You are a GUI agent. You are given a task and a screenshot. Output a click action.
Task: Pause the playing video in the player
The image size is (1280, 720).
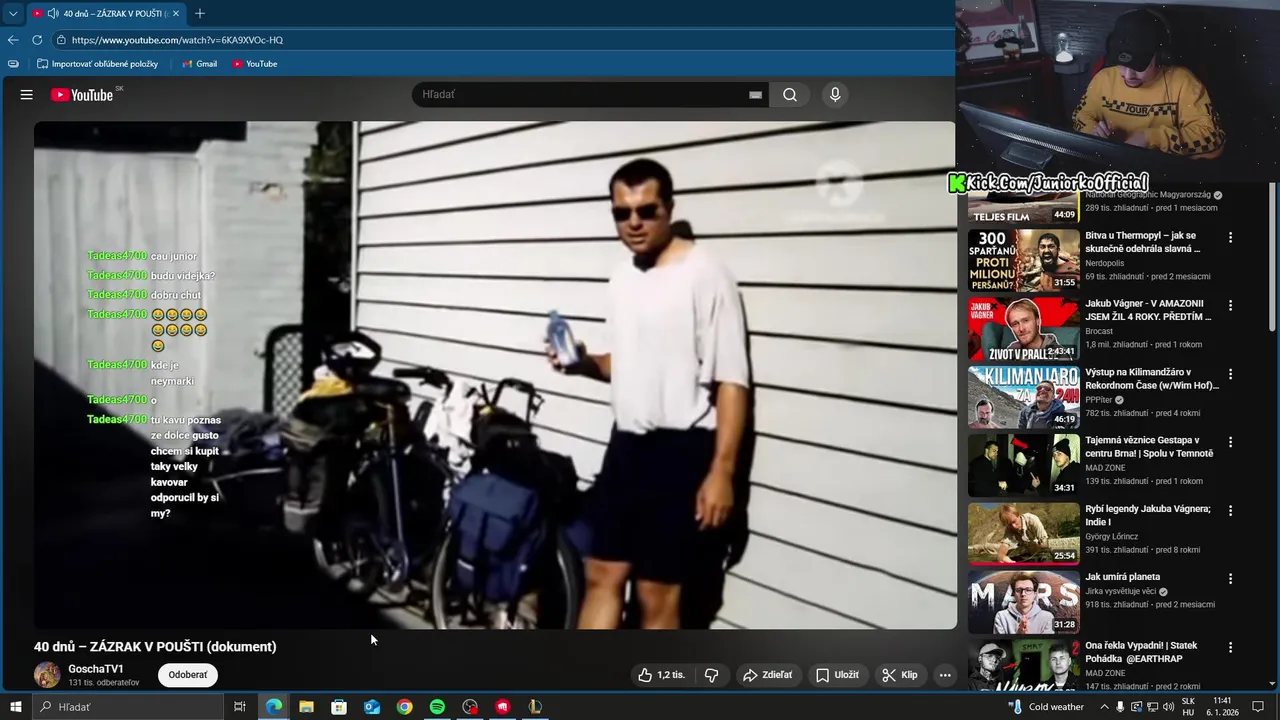tap(494, 375)
